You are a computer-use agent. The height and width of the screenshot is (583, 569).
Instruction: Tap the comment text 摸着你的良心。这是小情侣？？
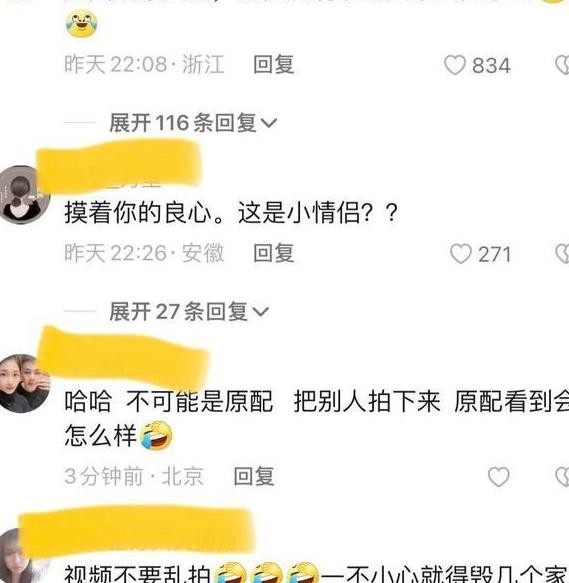(231, 213)
